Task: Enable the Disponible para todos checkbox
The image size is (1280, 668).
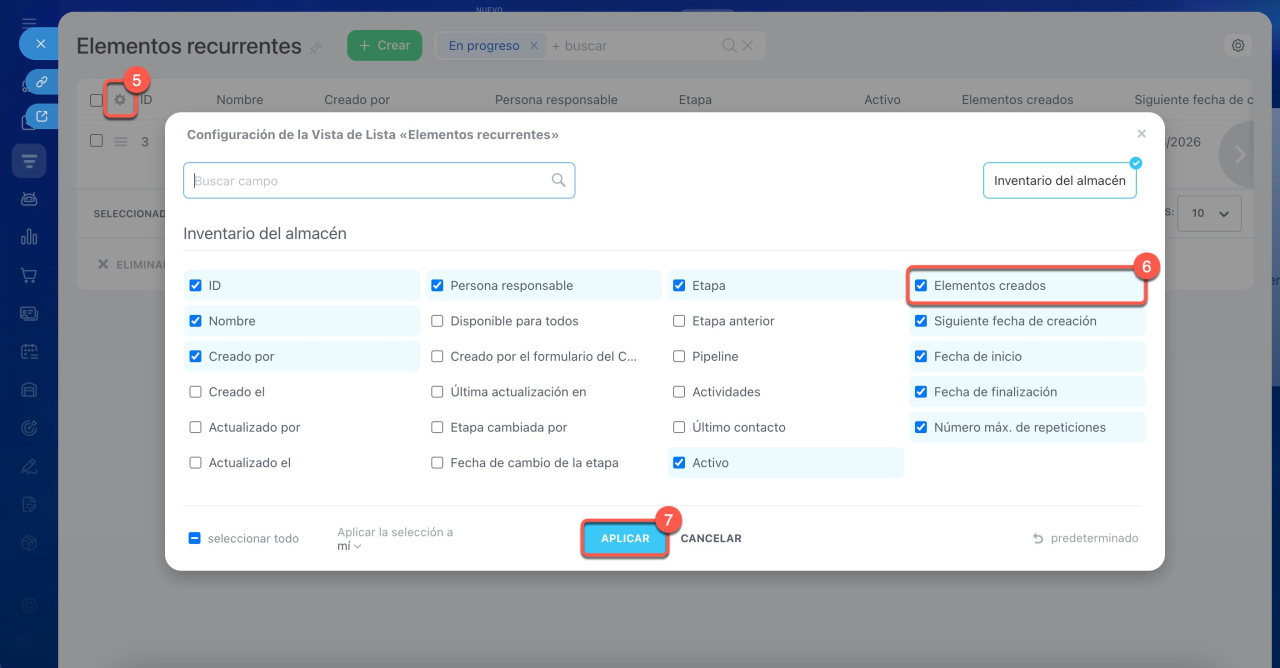Action: pyautogui.click(x=437, y=321)
